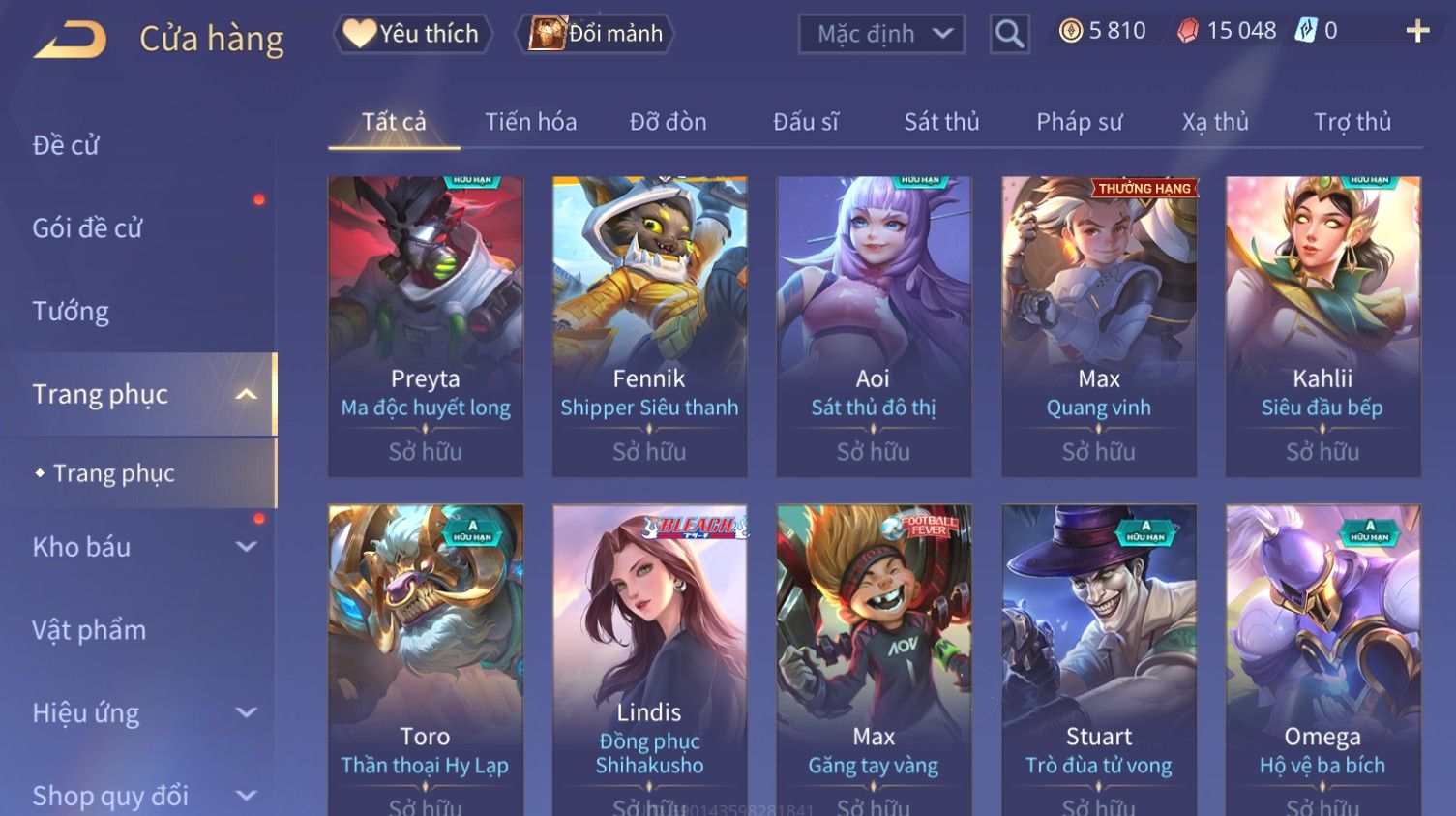Open Tướng in the sidebar
Image resolution: width=1456 pixels, height=816 pixels.
click(71, 312)
